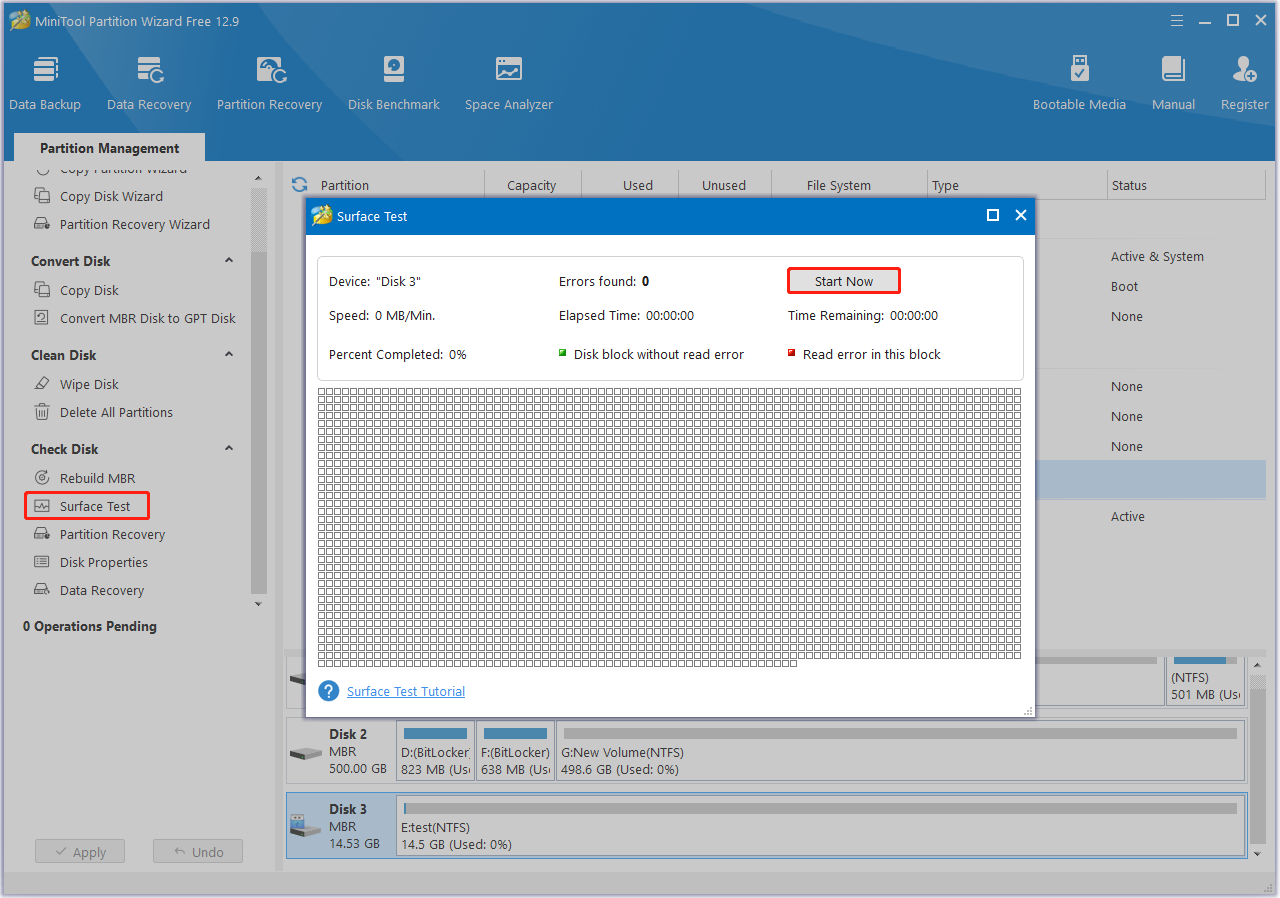This screenshot has width=1280, height=898.
Task: Click the 'Boot' status cell
Action: (x=1124, y=286)
